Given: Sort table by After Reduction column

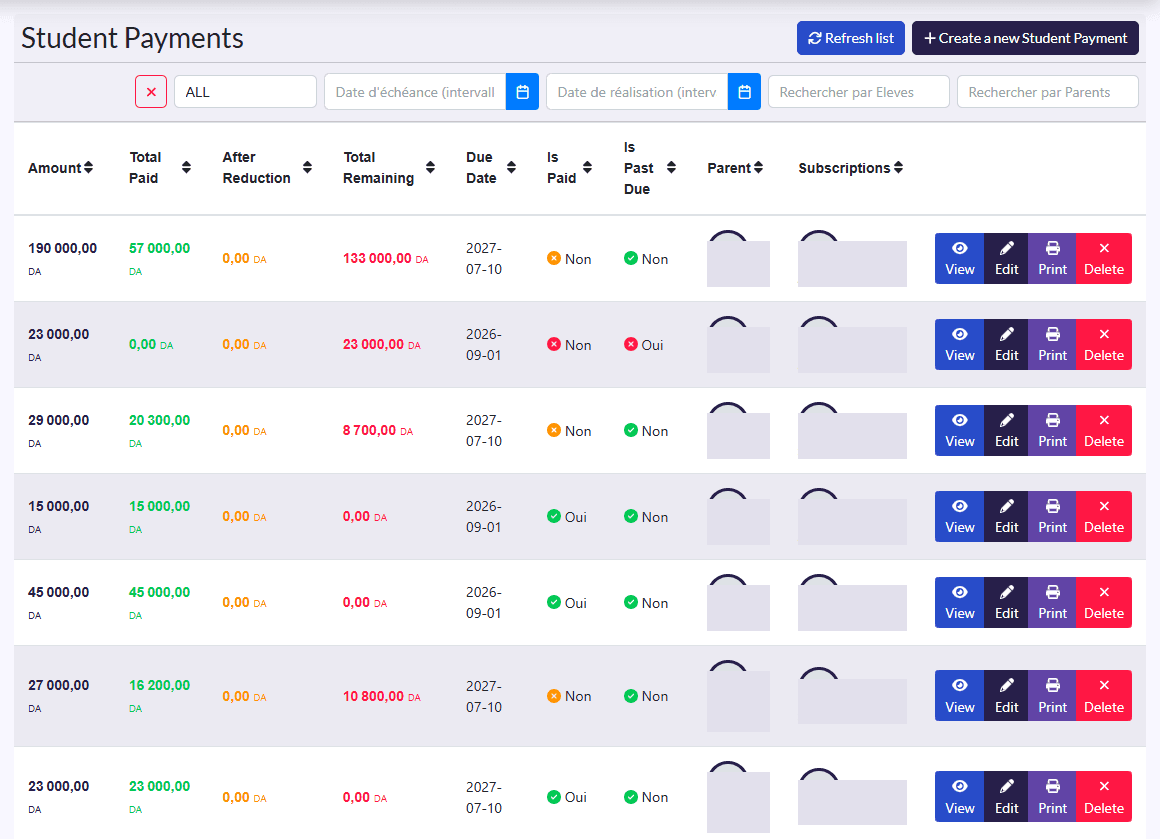Looking at the screenshot, I should [267, 168].
